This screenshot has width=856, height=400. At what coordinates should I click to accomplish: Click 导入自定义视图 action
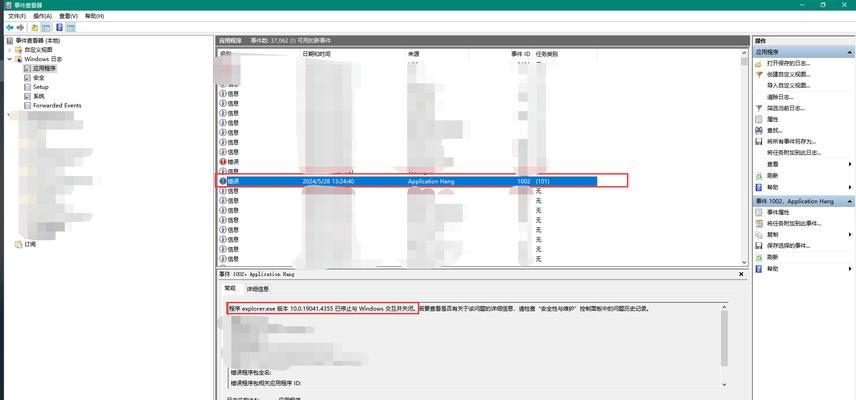pyautogui.click(x=788, y=86)
